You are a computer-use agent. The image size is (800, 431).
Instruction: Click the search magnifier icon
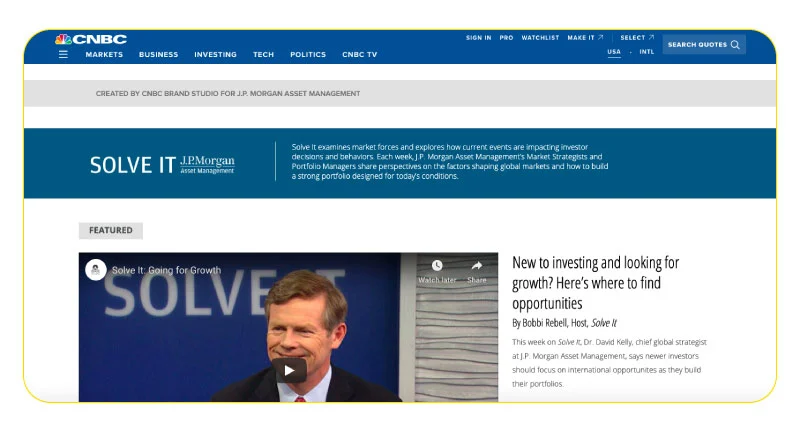[x=735, y=45]
